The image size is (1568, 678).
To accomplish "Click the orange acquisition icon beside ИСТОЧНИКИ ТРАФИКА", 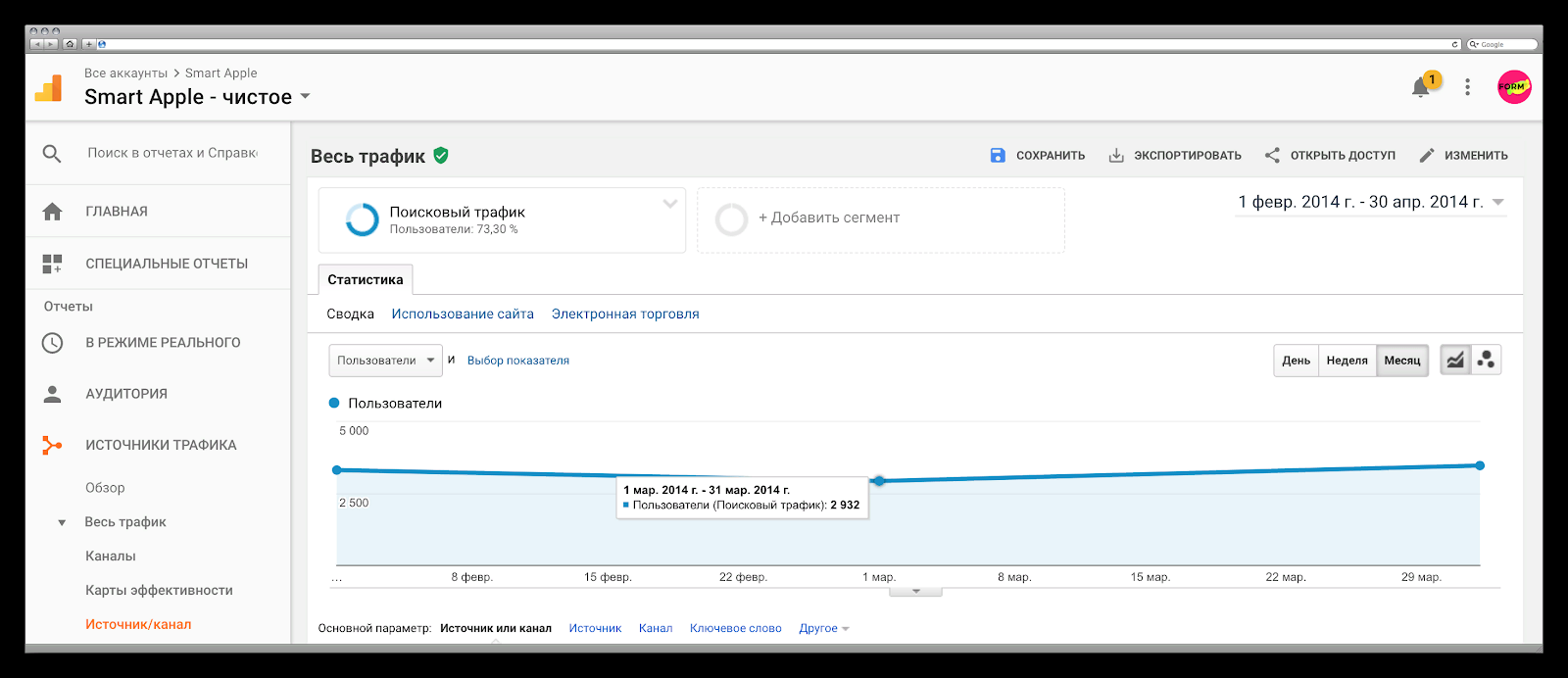I will tap(52, 445).
